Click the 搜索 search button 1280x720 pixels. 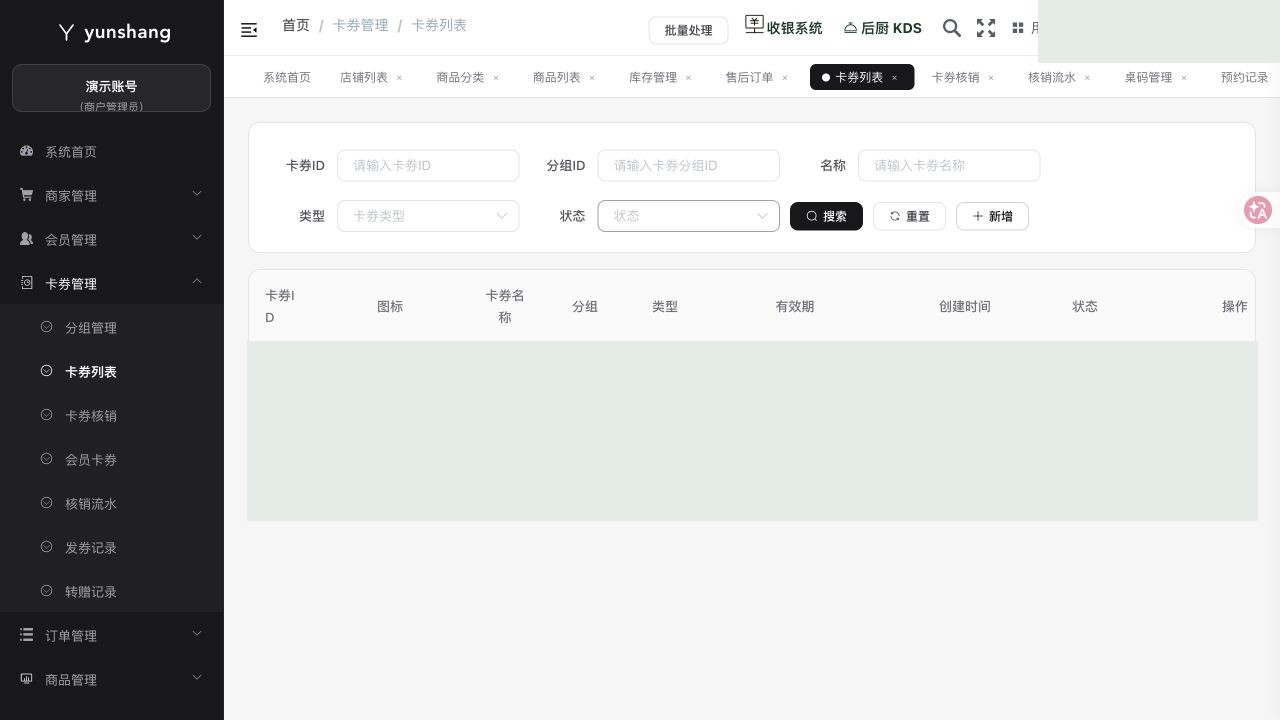click(826, 216)
